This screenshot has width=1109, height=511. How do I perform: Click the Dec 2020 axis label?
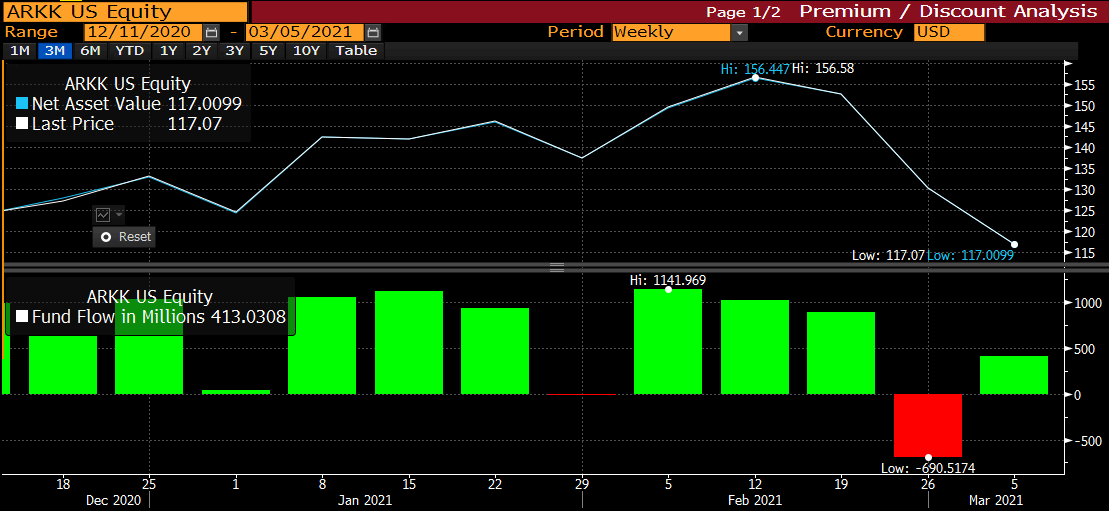point(112,500)
